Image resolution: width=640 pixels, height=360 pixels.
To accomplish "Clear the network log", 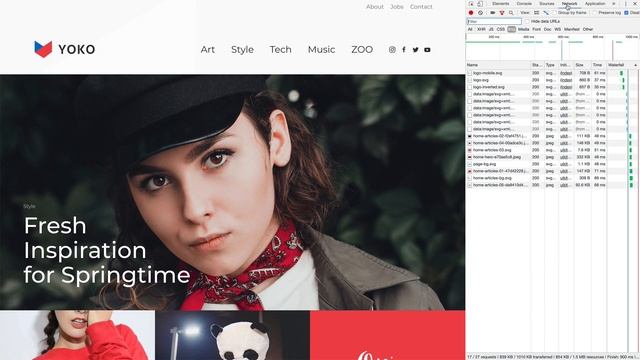I will (x=480, y=13).
